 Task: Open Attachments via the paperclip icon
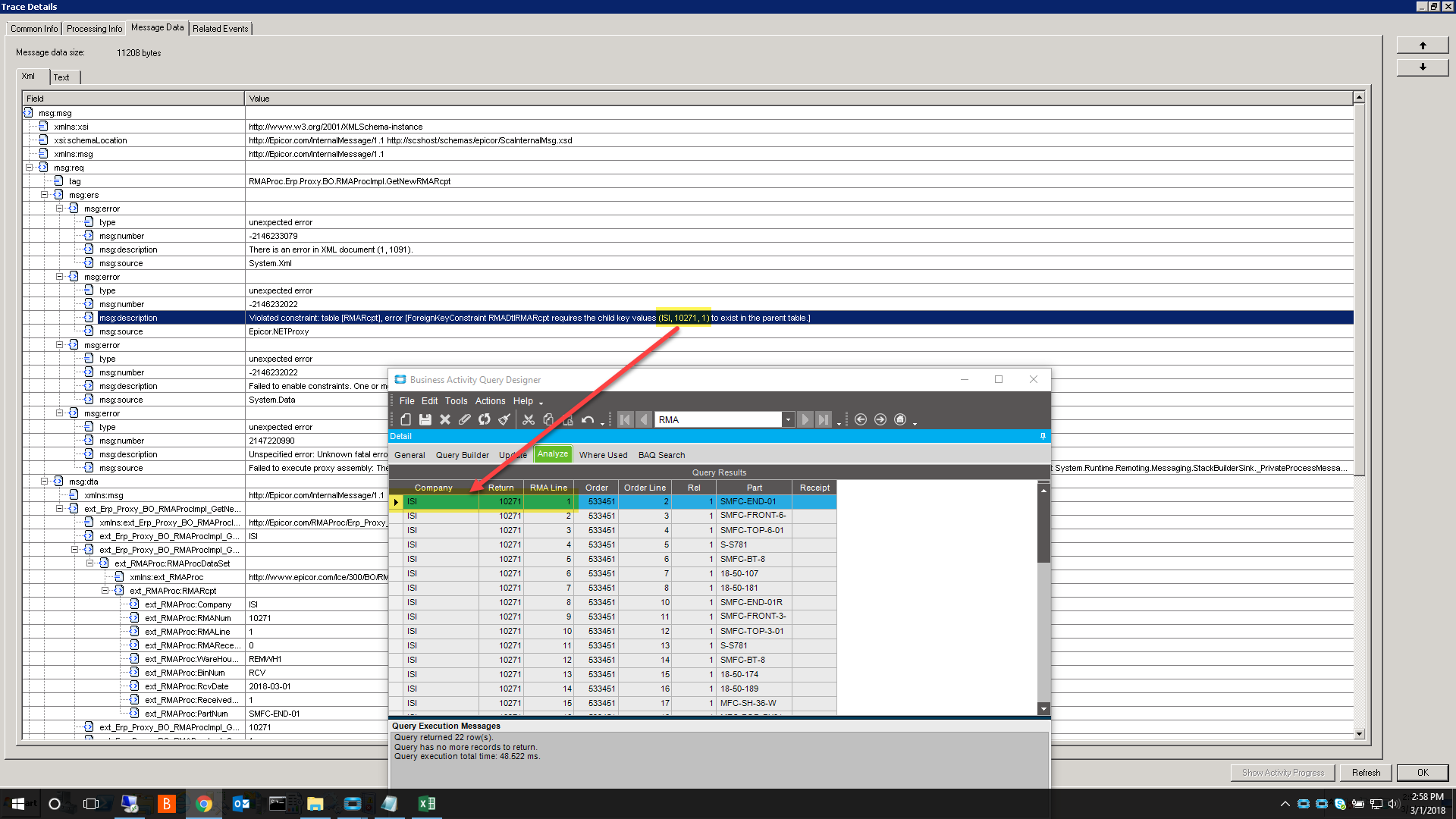465,419
